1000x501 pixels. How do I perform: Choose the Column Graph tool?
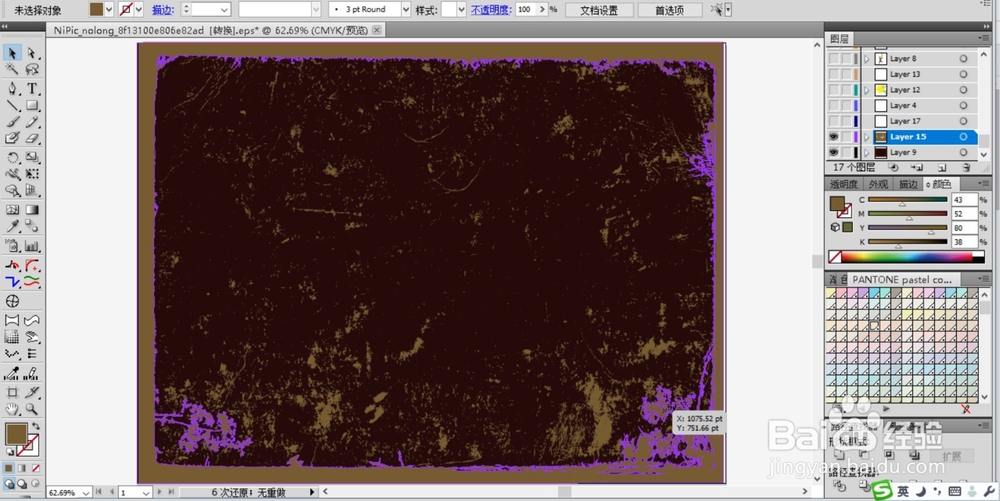tap(32, 246)
